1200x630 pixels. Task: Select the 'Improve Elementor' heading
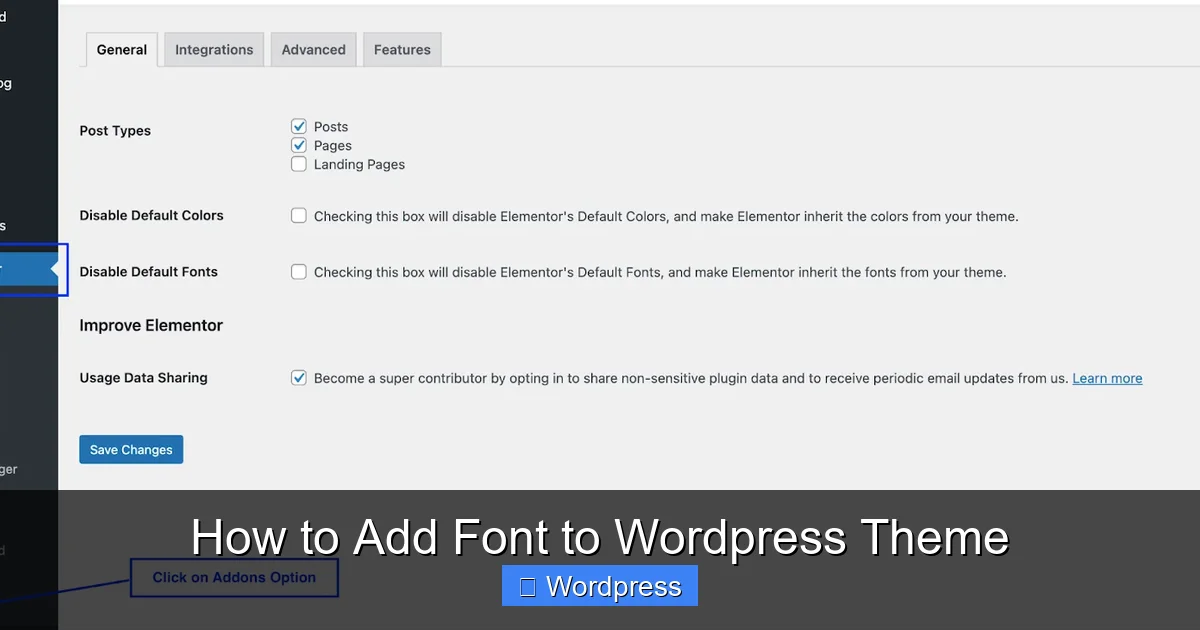151,325
